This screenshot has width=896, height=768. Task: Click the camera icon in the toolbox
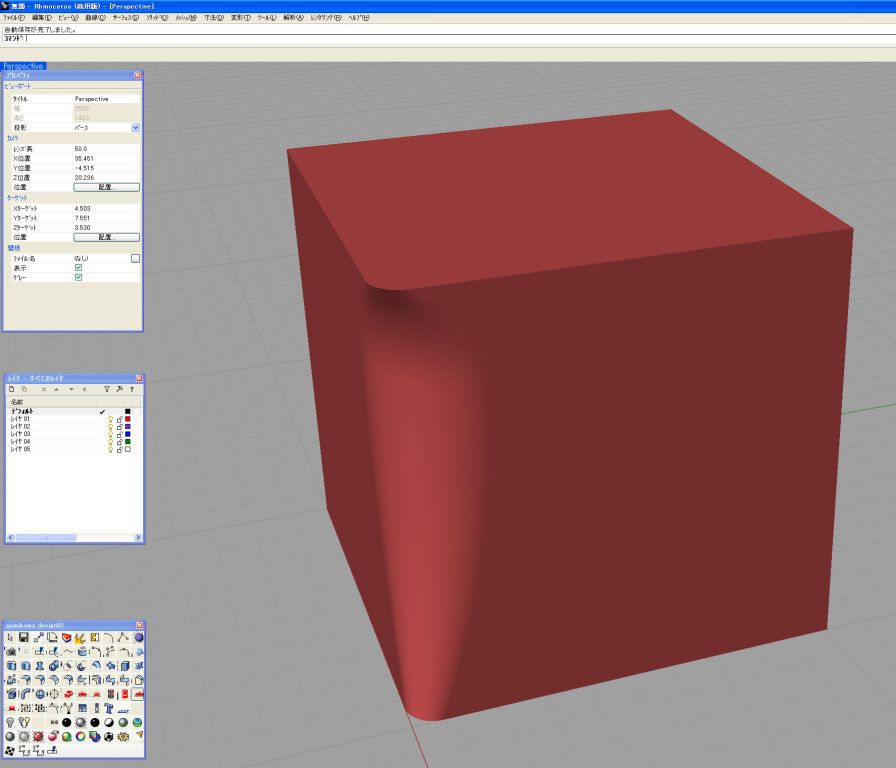point(10,651)
